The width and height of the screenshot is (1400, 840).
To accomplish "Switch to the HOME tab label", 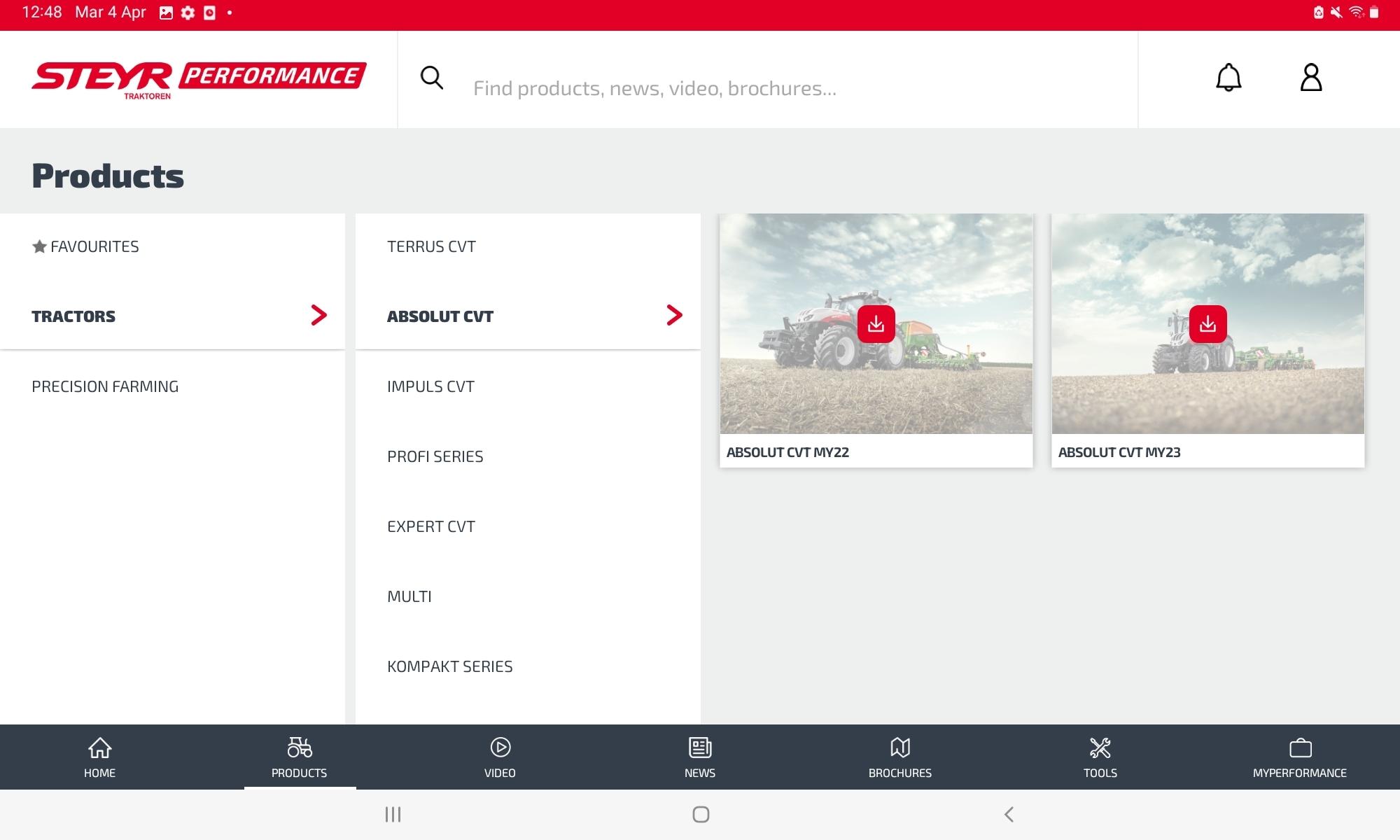I will coord(99,773).
